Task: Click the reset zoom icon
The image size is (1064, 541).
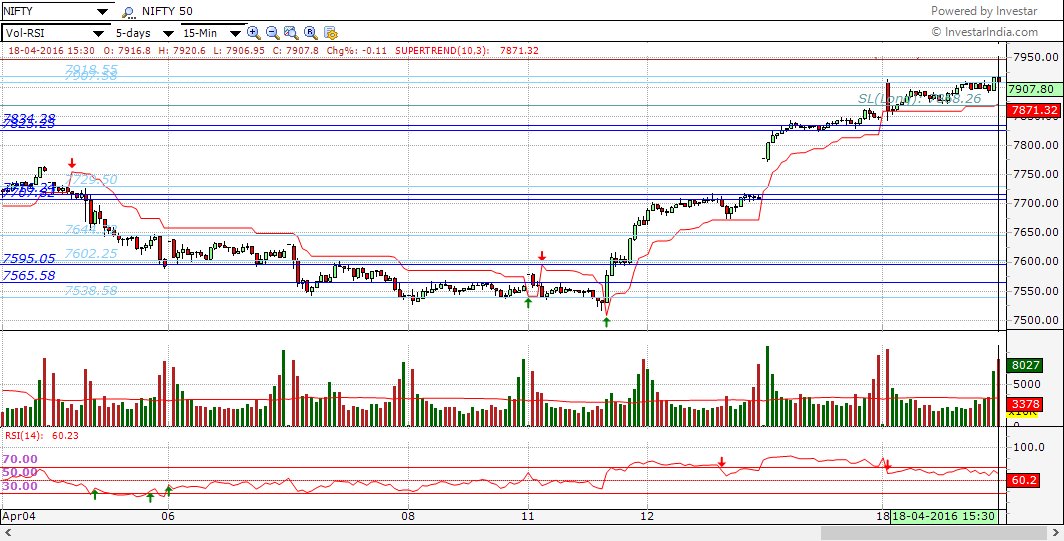Action: (x=311, y=32)
